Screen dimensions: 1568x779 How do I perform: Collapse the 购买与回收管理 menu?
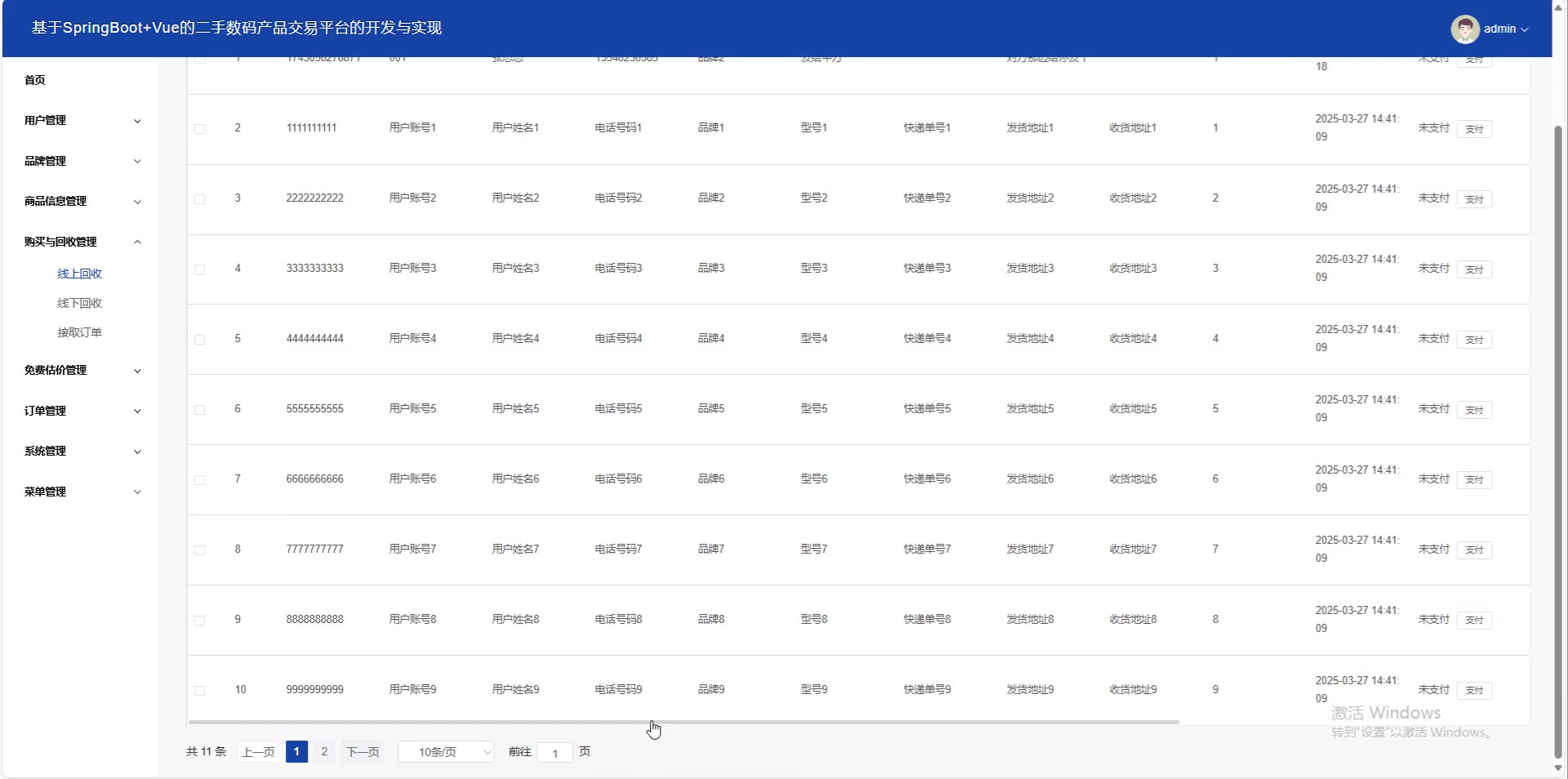[82, 243]
